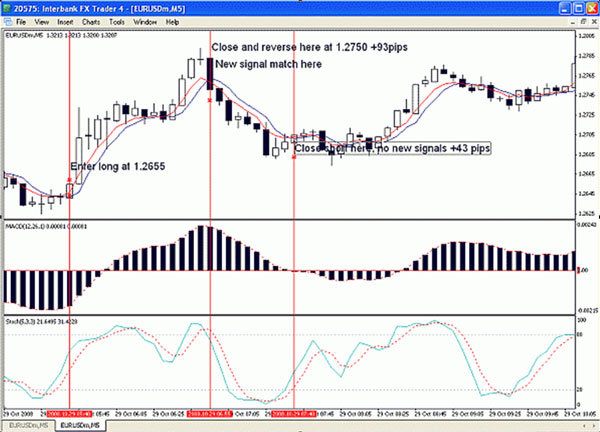The height and width of the screenshot is (432, 600).
Task: Close the Interbank FX Trader window
Action: tap(591, 7)
